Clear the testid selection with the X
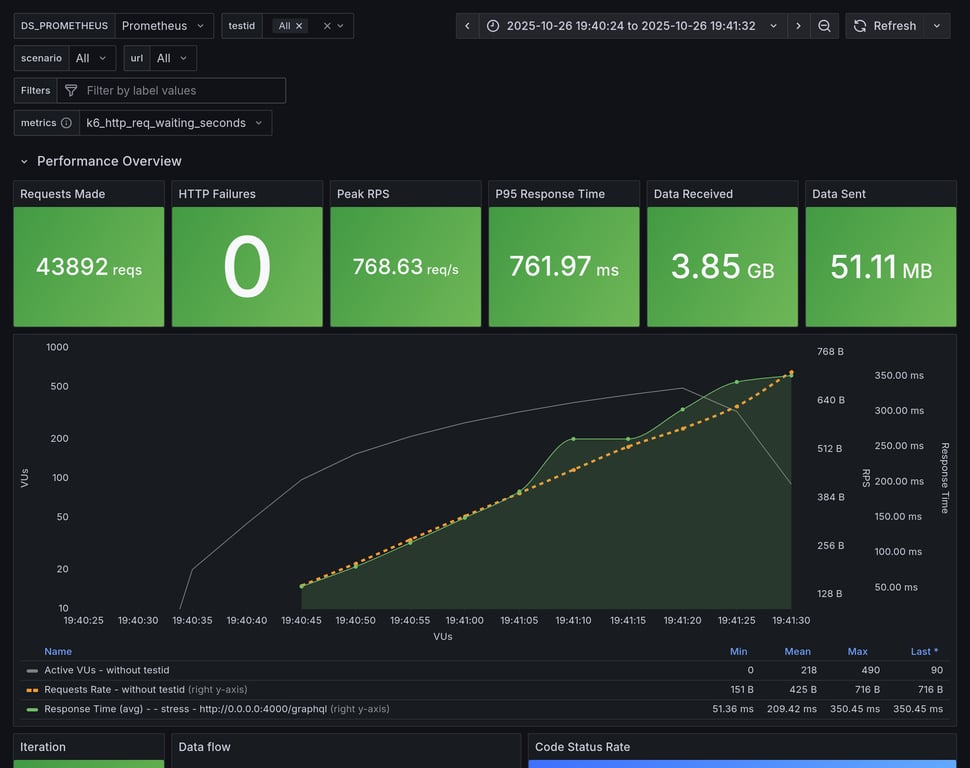The image size is (970, 768). click(x=326, y=26)
